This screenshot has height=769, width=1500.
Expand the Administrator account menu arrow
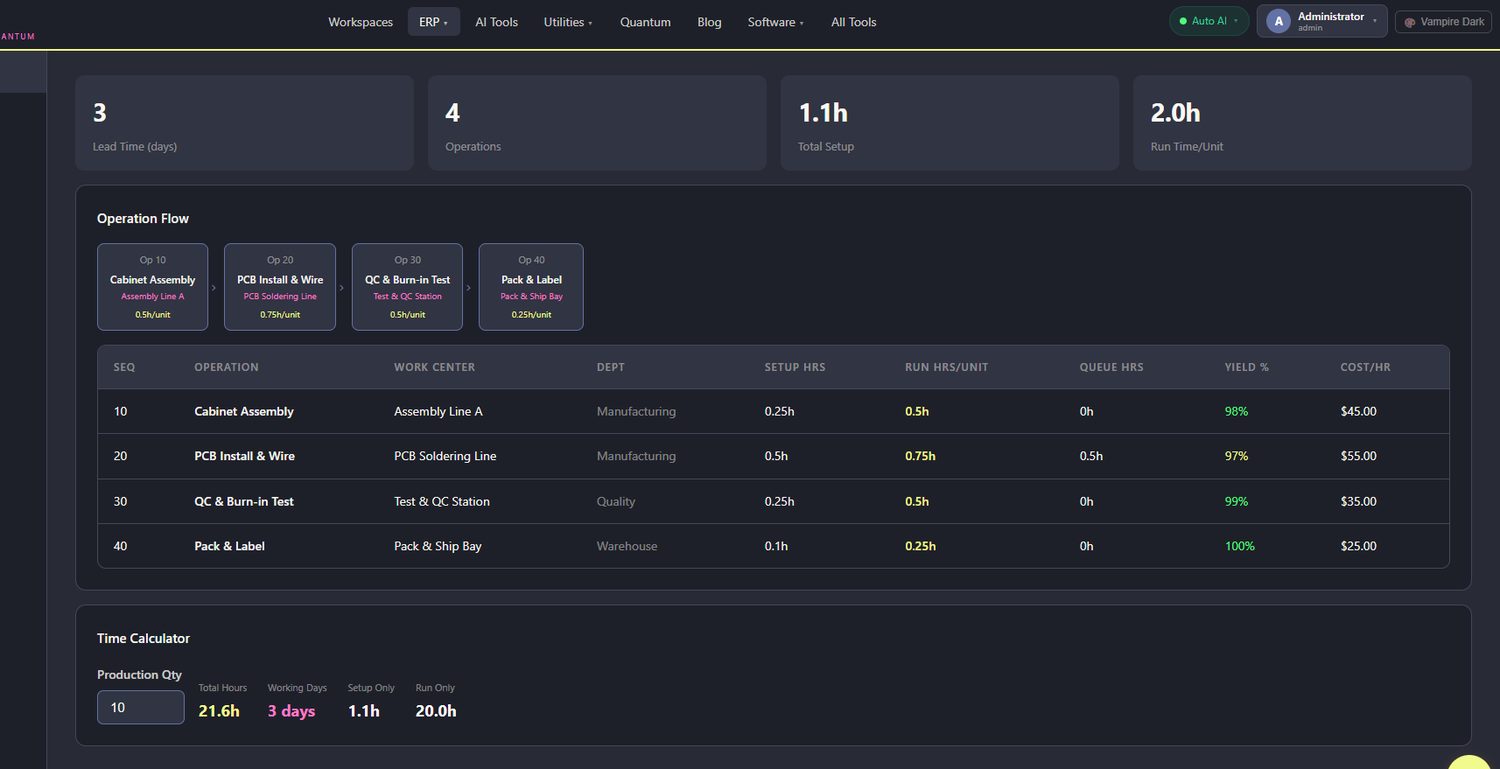click(1375, 21)
